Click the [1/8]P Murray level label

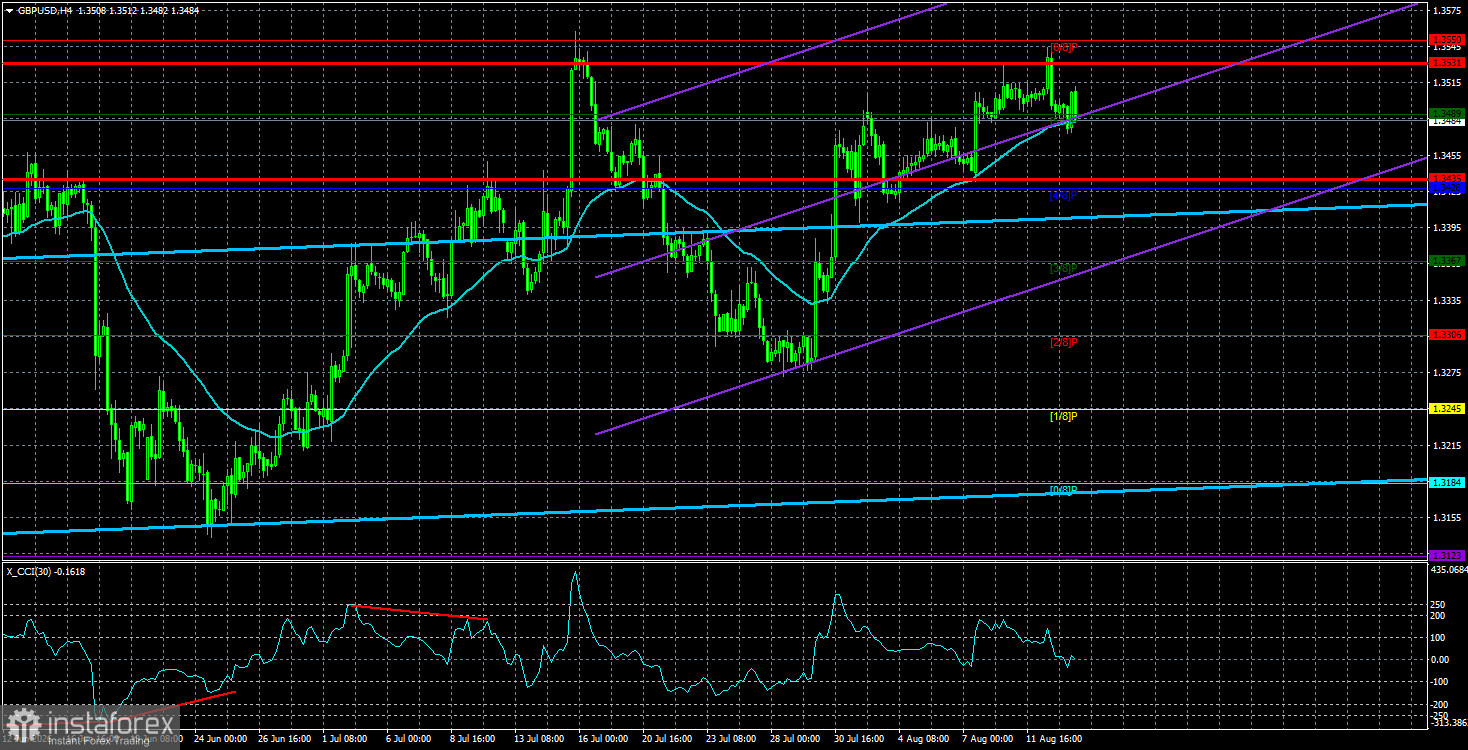tap(1063, 416)
